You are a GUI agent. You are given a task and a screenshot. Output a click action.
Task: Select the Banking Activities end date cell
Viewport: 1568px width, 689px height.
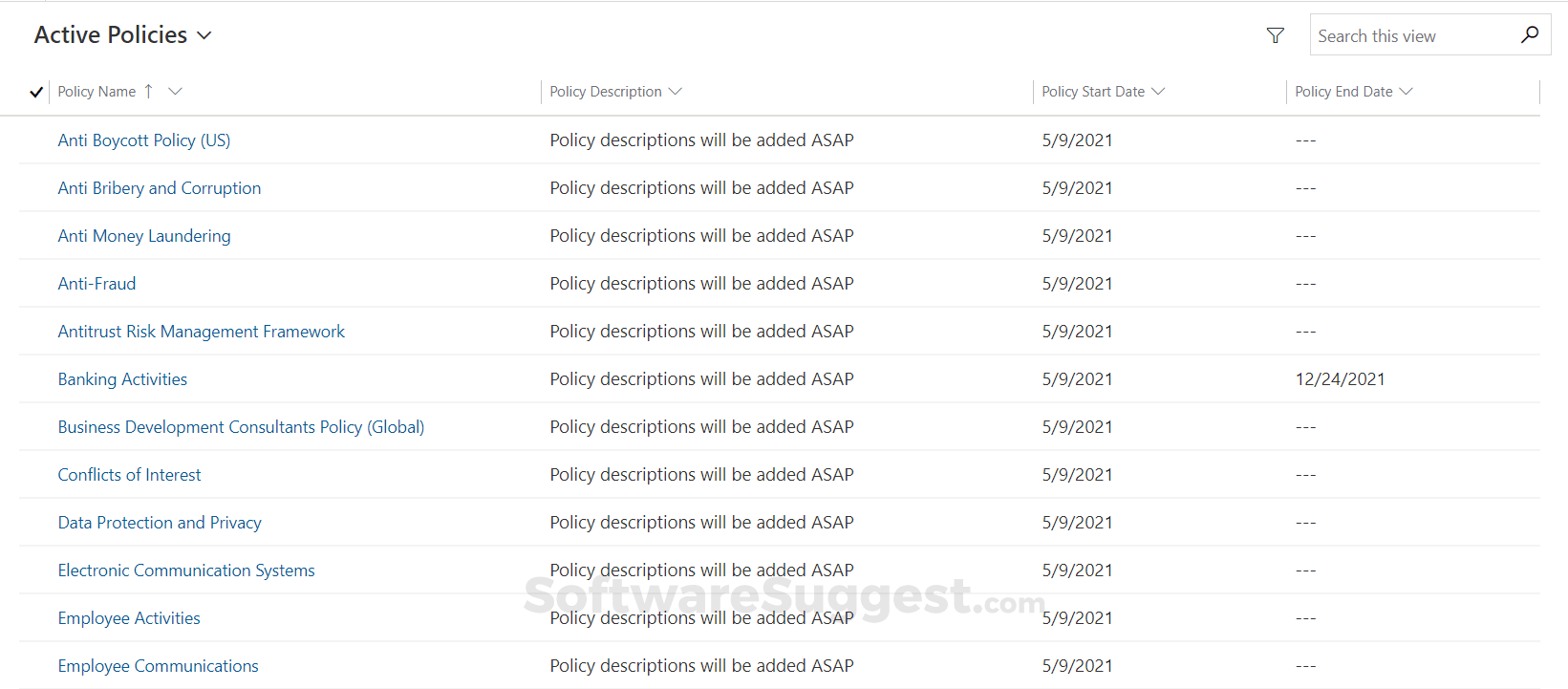coord(1340,379)
